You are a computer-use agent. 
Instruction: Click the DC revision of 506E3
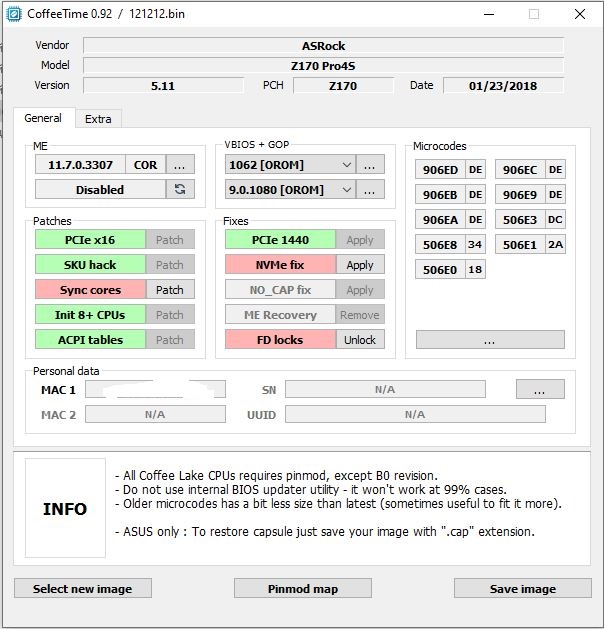[x=555, y=219]
